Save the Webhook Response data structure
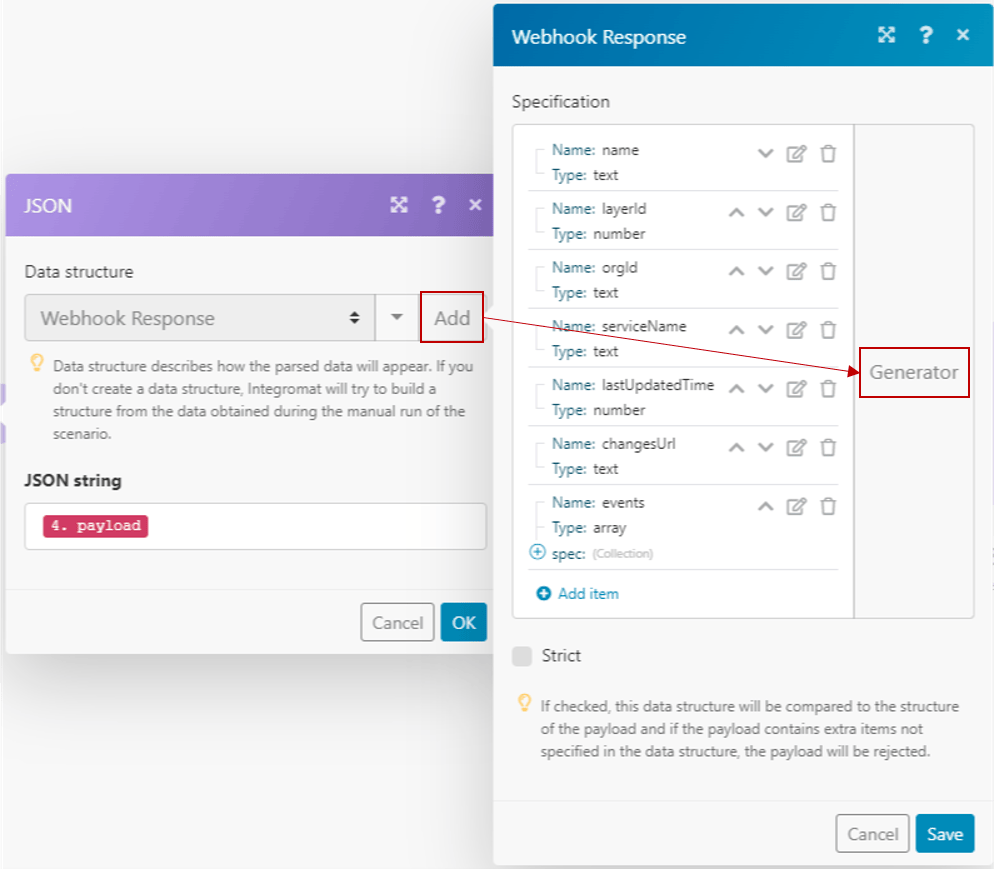The image size is (994, 869). [945, 834]
